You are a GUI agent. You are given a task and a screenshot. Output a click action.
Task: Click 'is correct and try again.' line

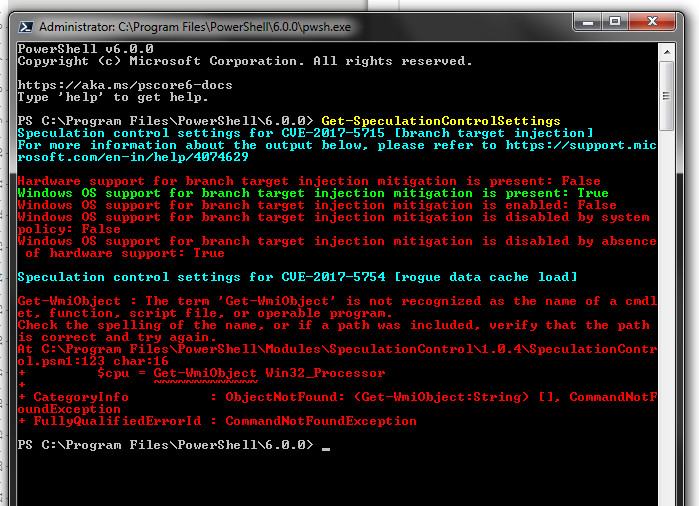pos(117,337)
